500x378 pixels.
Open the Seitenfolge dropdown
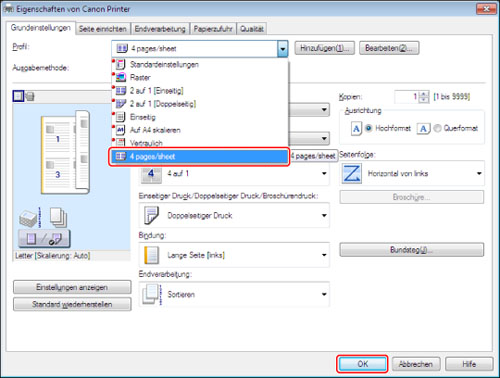(412, 173)
